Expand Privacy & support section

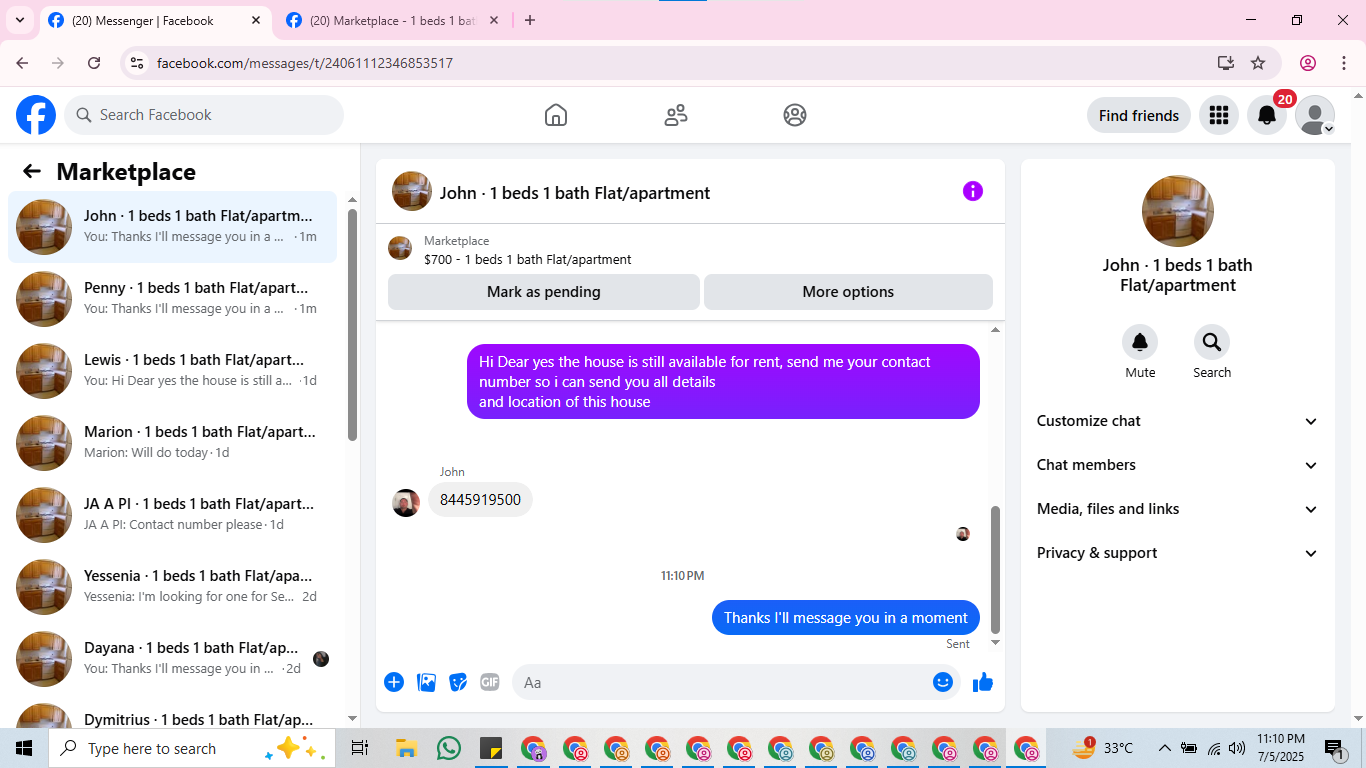point(1178,553)
